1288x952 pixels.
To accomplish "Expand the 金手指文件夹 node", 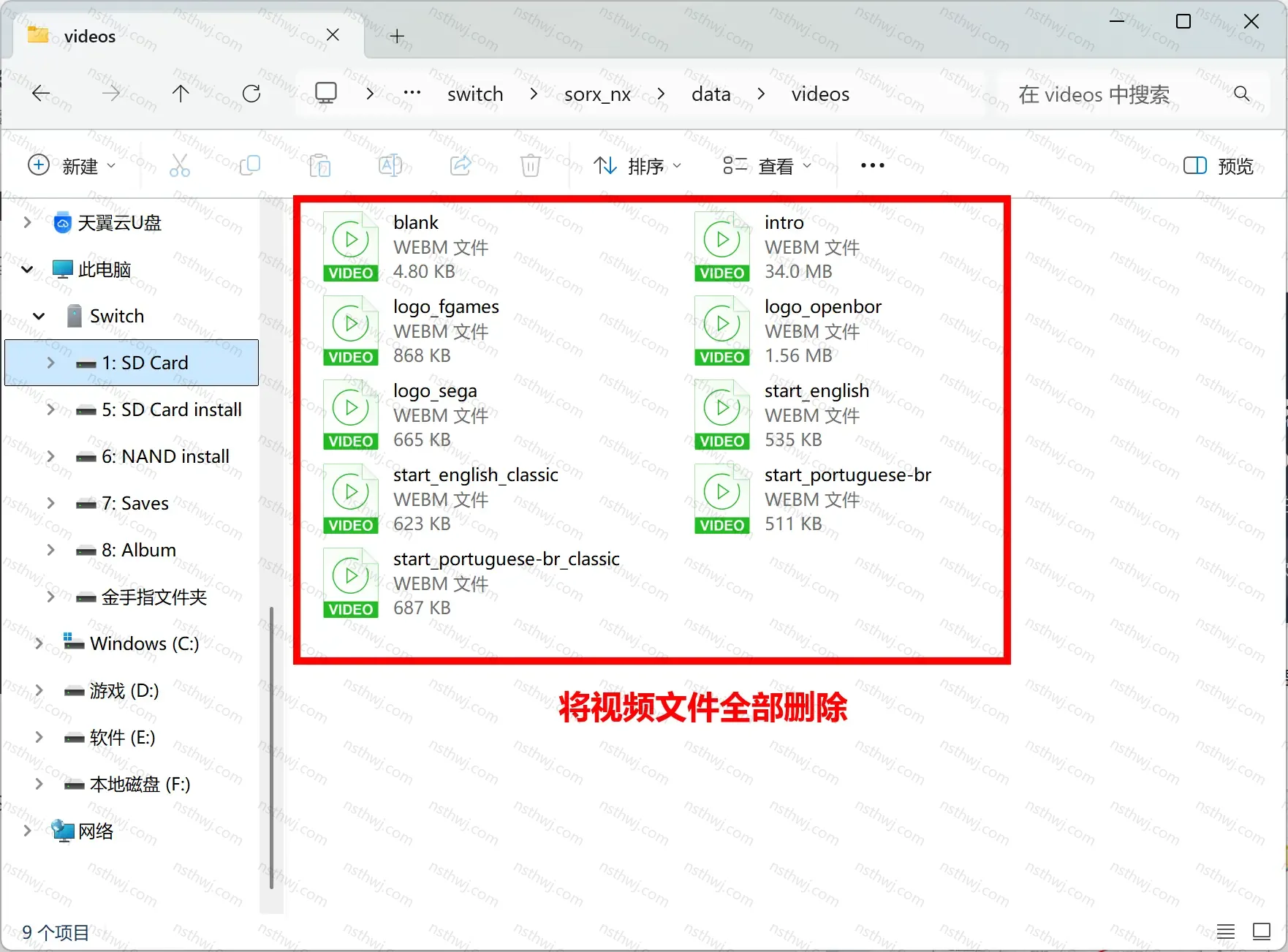I will pyautogui.click(x=50, y=597).
